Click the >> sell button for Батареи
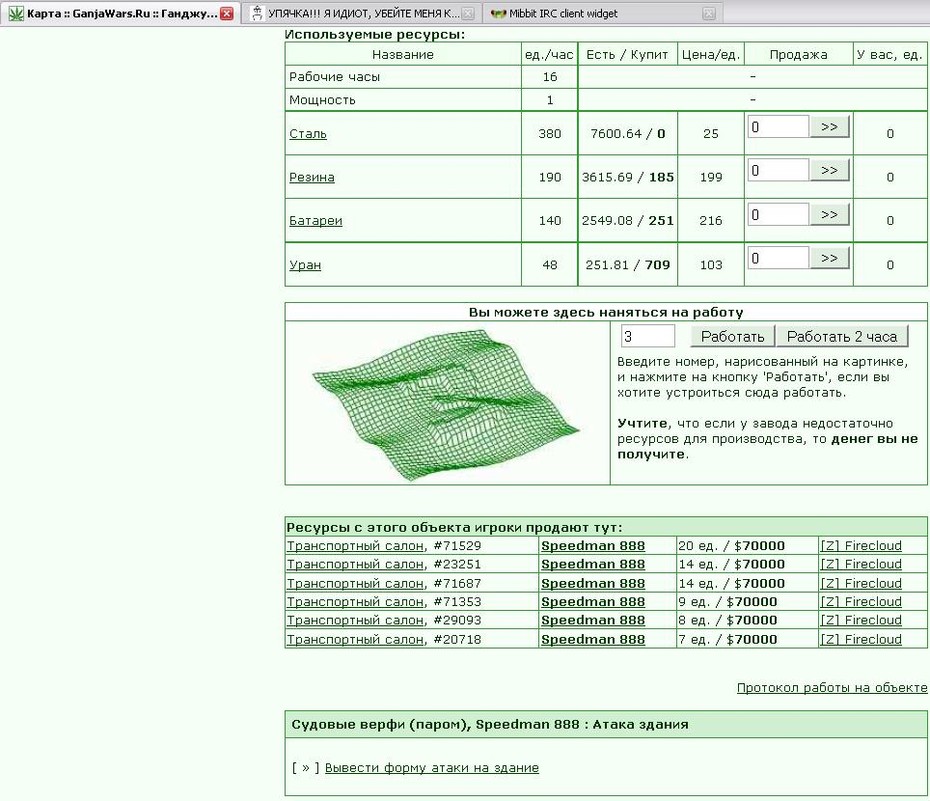This screenshot has width=930, height=801. pyautogui.click(x=829, y=214)
